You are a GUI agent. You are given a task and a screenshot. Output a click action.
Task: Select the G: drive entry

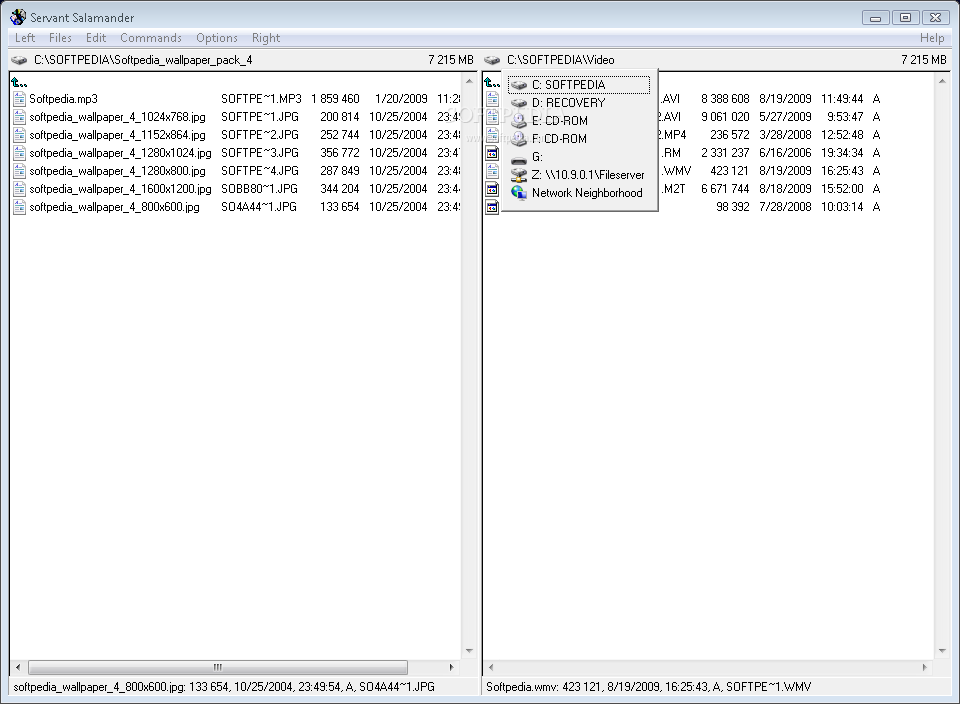(579, 157)
